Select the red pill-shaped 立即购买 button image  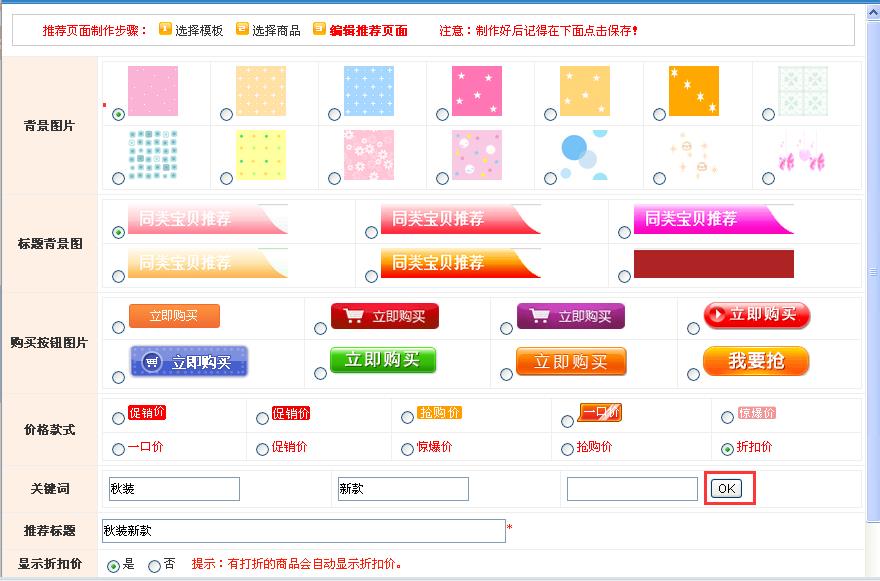coord(756,315)
